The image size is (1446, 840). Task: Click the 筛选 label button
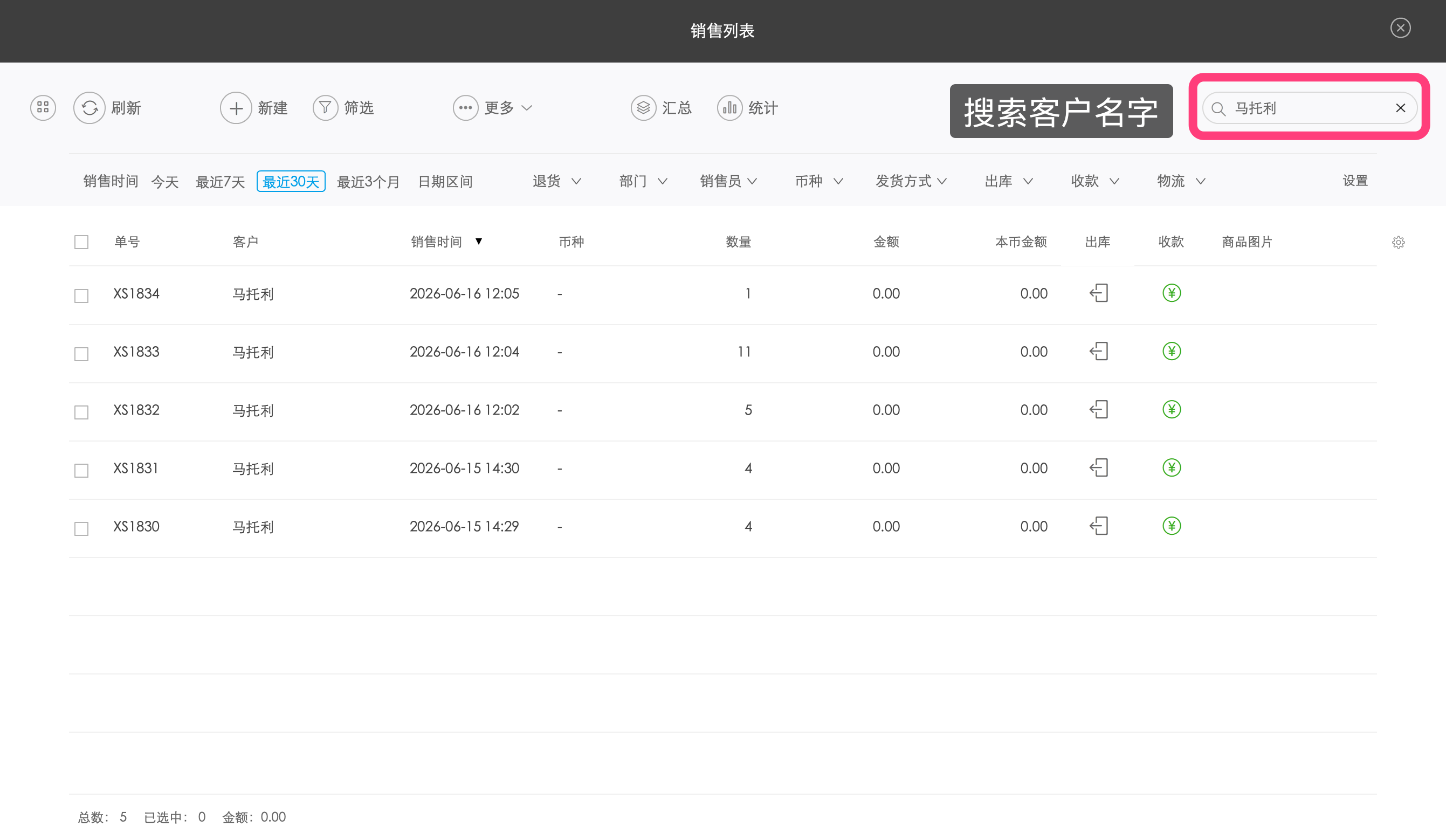359,108
